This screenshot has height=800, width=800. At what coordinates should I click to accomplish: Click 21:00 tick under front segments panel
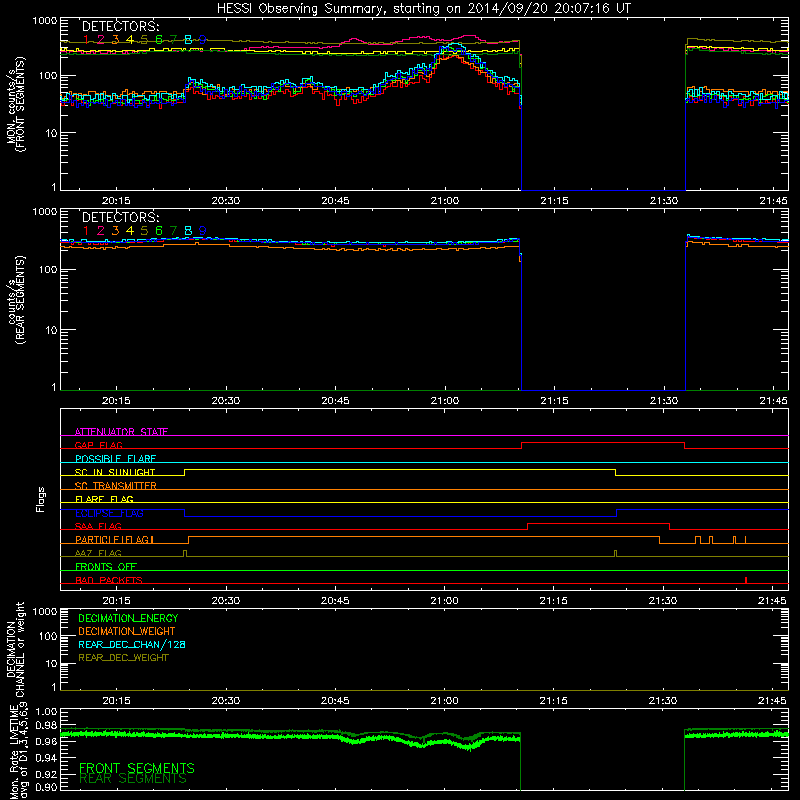[445, 201]
